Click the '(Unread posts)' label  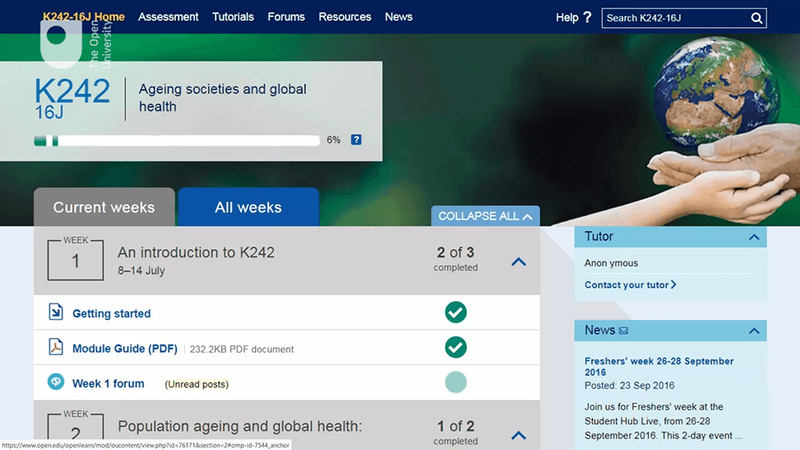(196, 384)
